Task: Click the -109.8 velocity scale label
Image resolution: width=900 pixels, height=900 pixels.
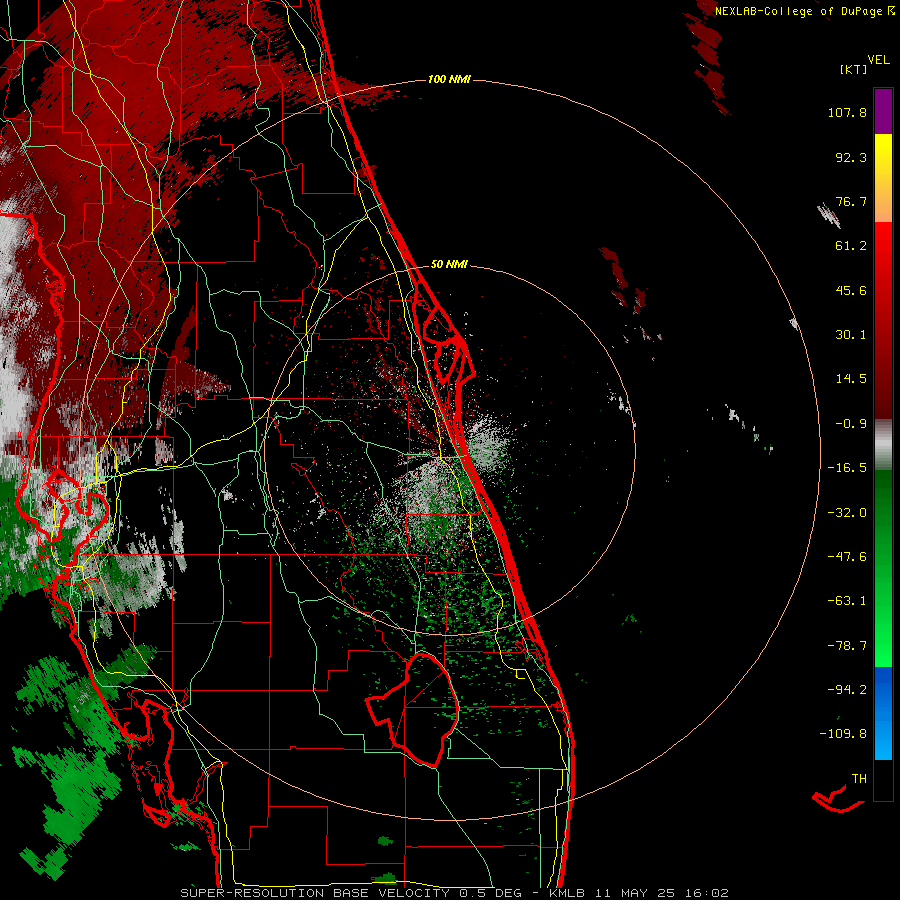Action: point(843,734)
